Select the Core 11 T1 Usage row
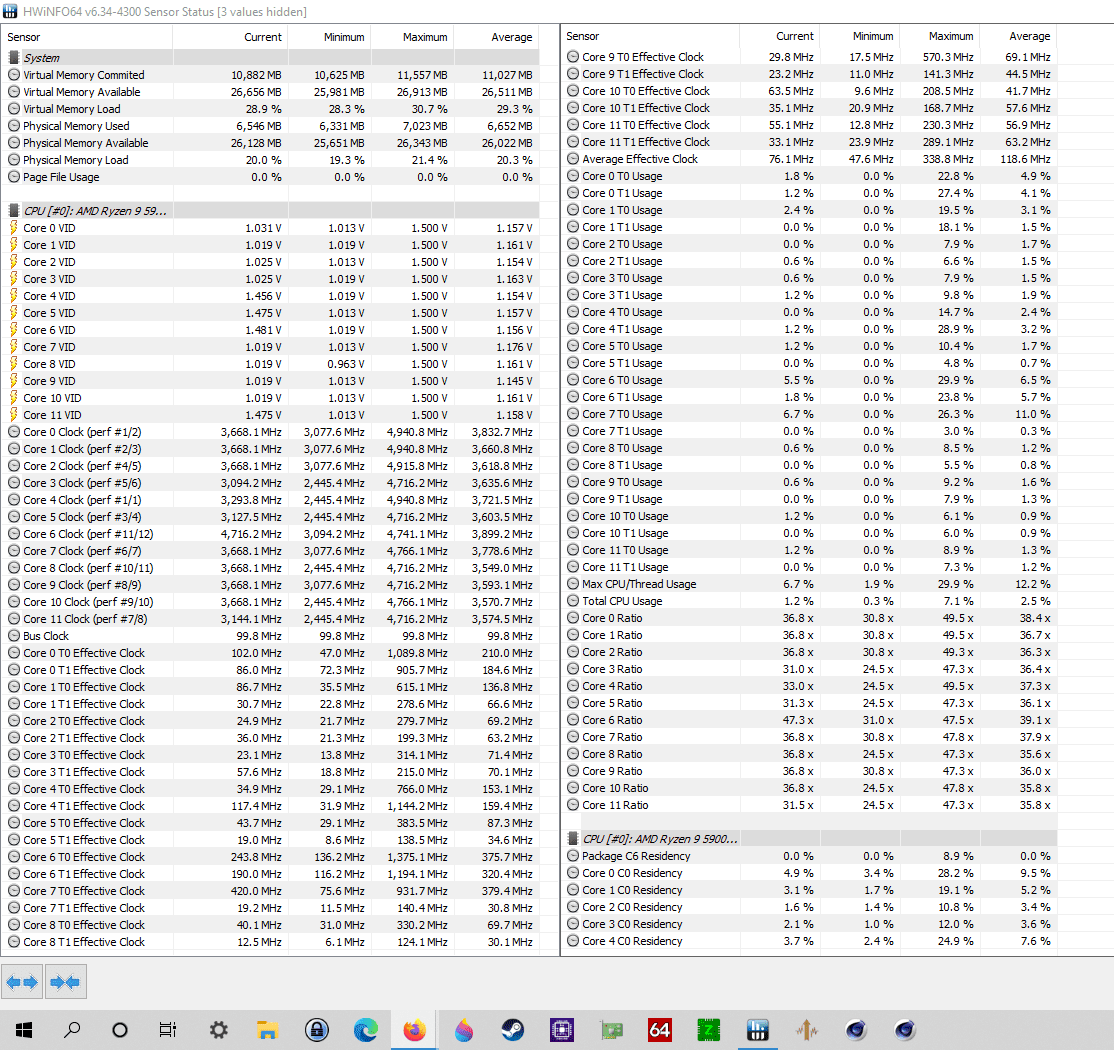1114x1050 pixels. click(809, 567)
